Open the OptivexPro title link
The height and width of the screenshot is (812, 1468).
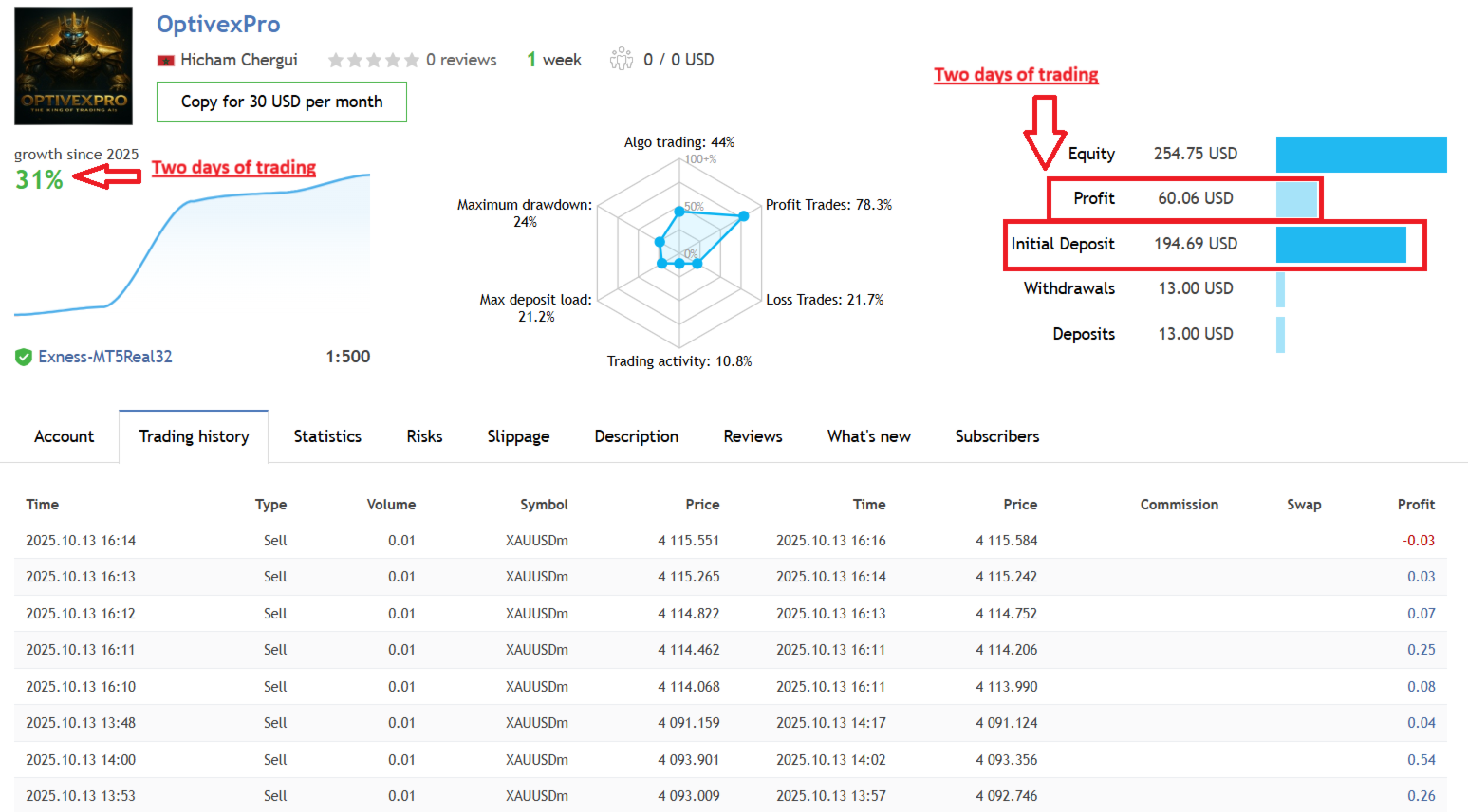pyautogui.click(x=218, y=25)
